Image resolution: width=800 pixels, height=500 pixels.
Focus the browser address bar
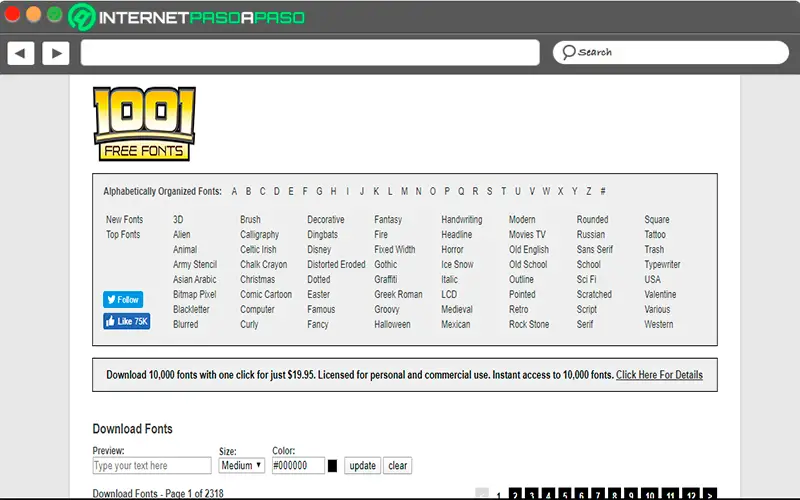(x=310, y=53)
